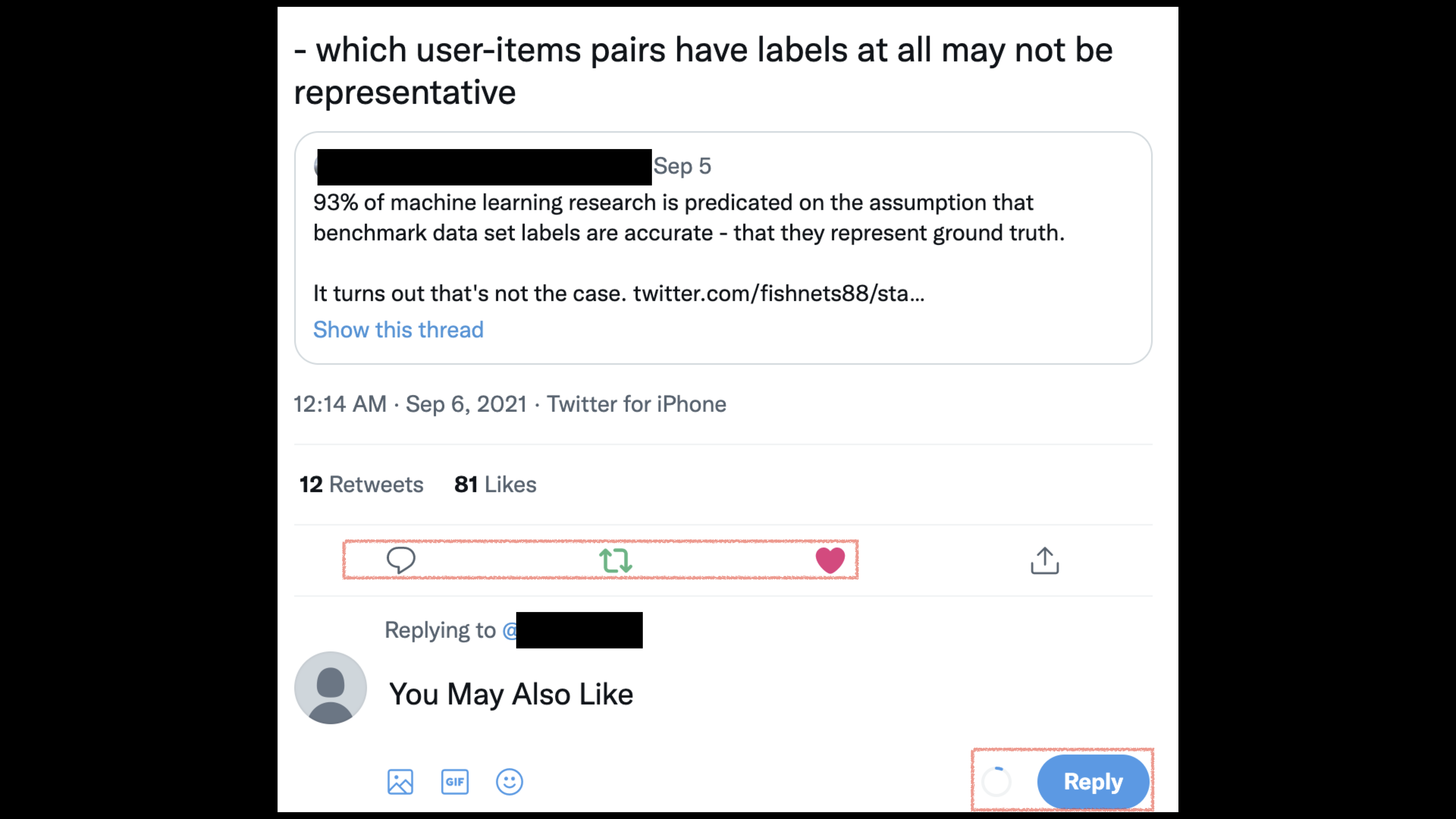
Task: Add an image with the media icon
Action: 400,782
